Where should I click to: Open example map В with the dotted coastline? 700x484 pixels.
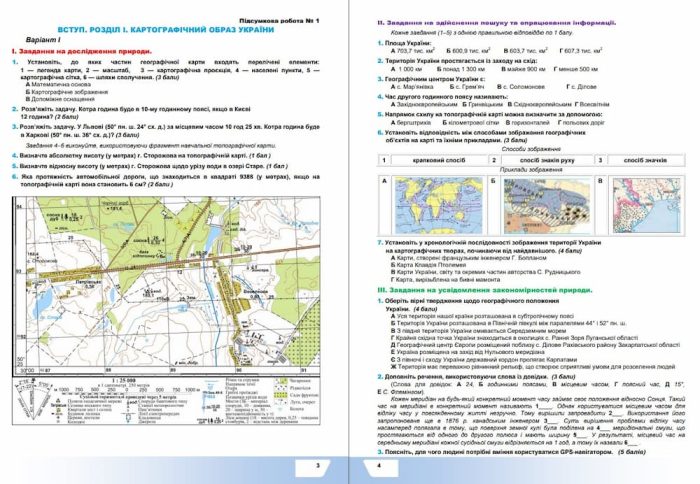pos(647,205)
